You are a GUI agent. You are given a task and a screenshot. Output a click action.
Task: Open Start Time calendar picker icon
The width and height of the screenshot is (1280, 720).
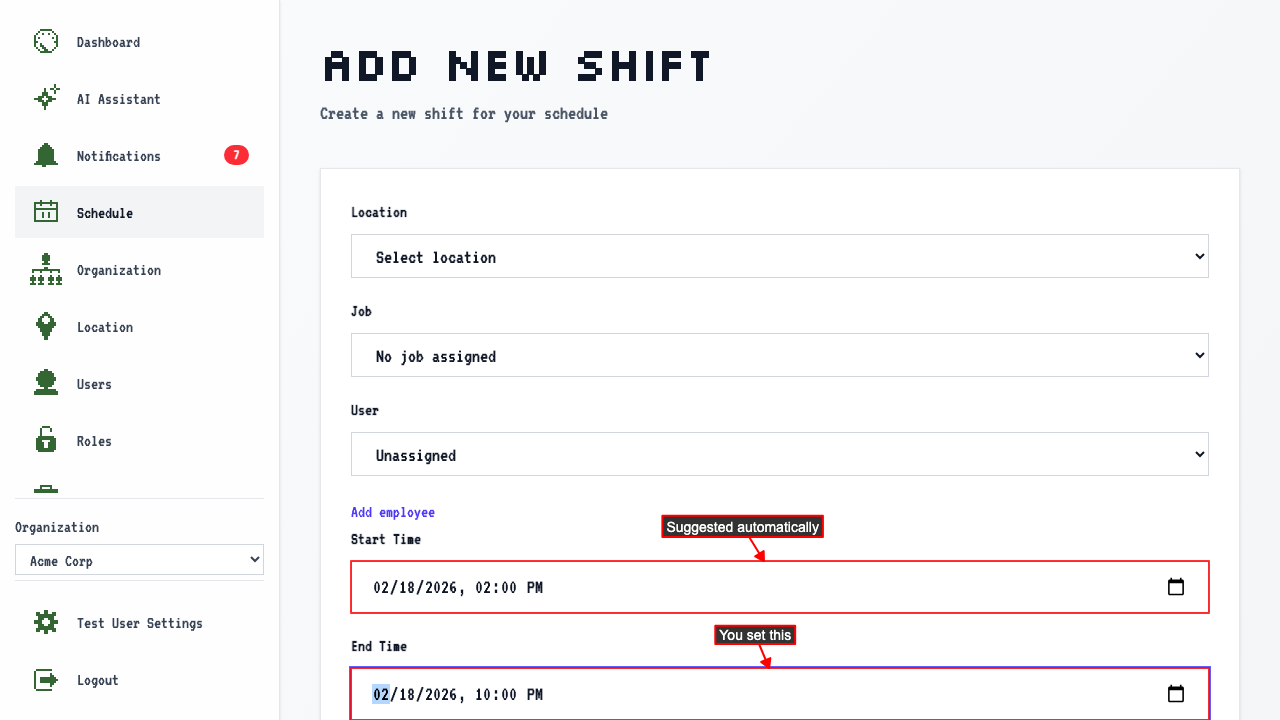(x=1176, y=587)
